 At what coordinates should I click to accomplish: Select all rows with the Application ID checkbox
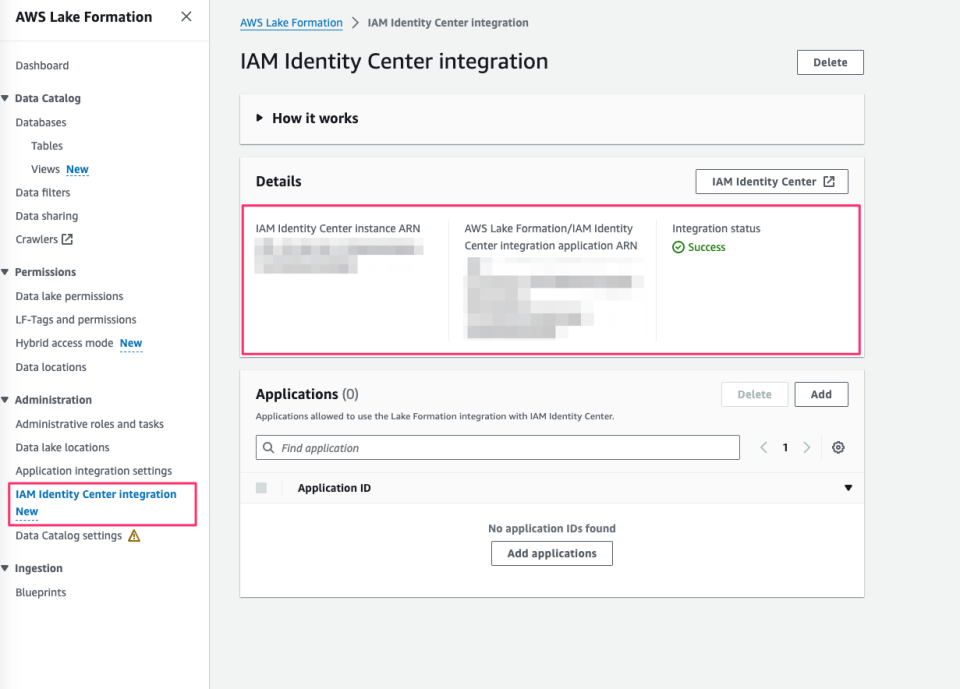tap(264, 487)
